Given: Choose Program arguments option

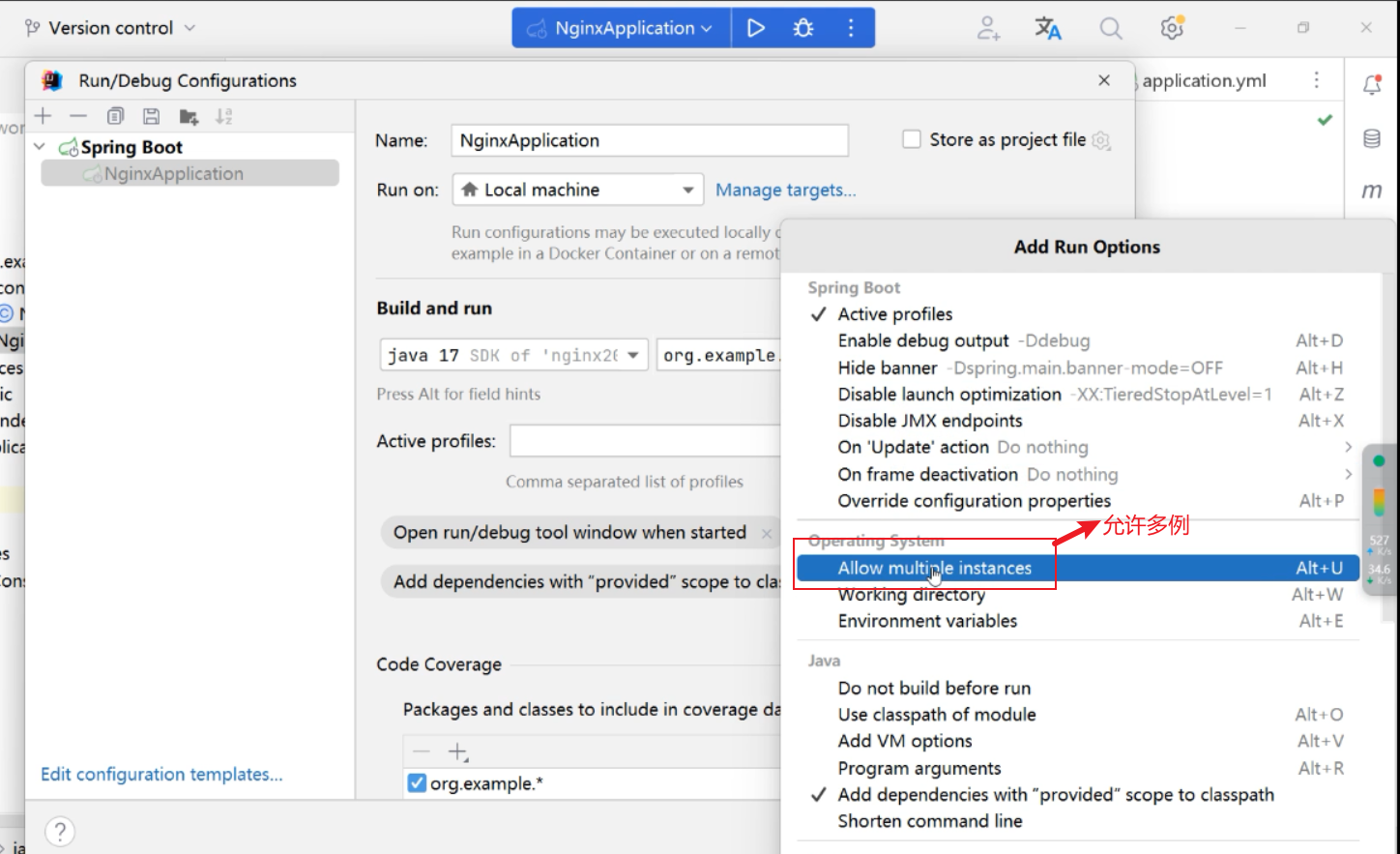Looking at the screenshot, I should click(1078, 768).
